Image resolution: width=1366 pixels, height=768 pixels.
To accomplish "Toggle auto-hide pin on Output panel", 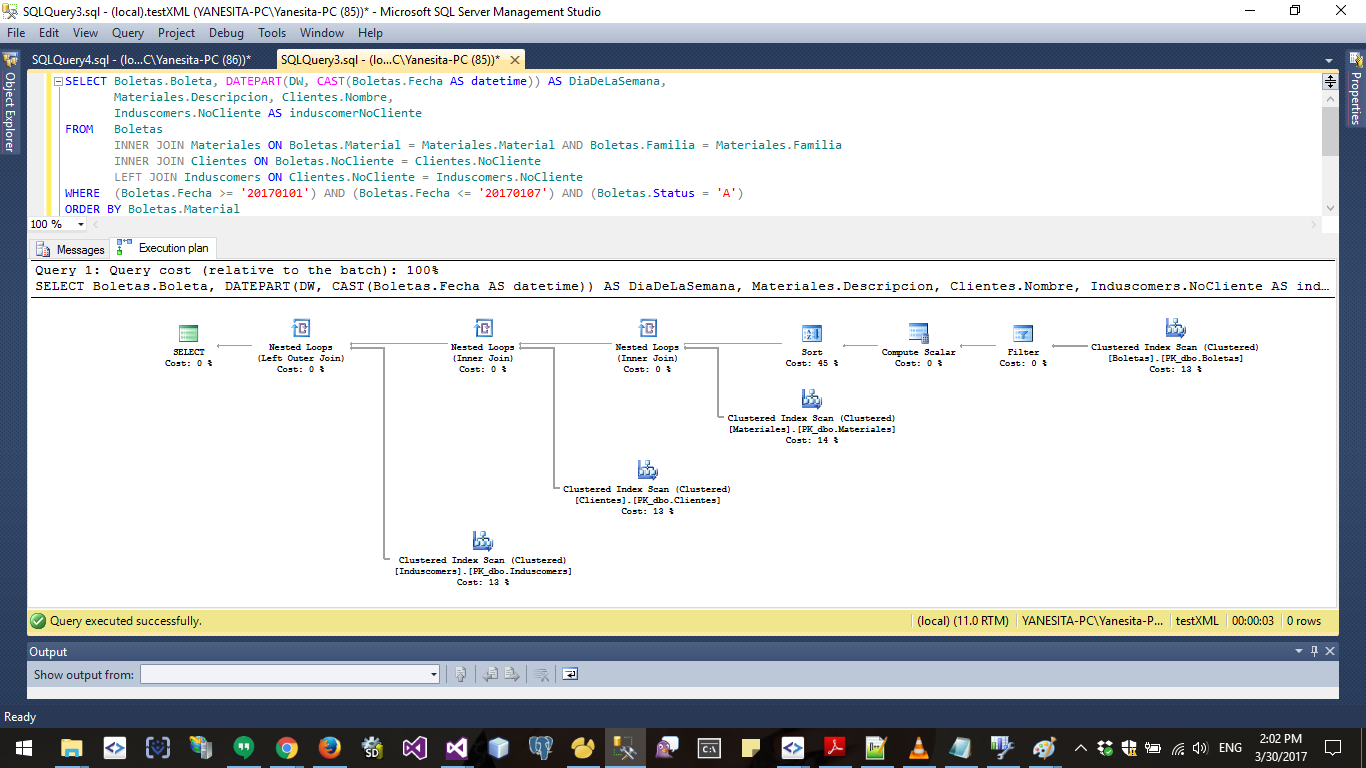I will (1314, 651).
